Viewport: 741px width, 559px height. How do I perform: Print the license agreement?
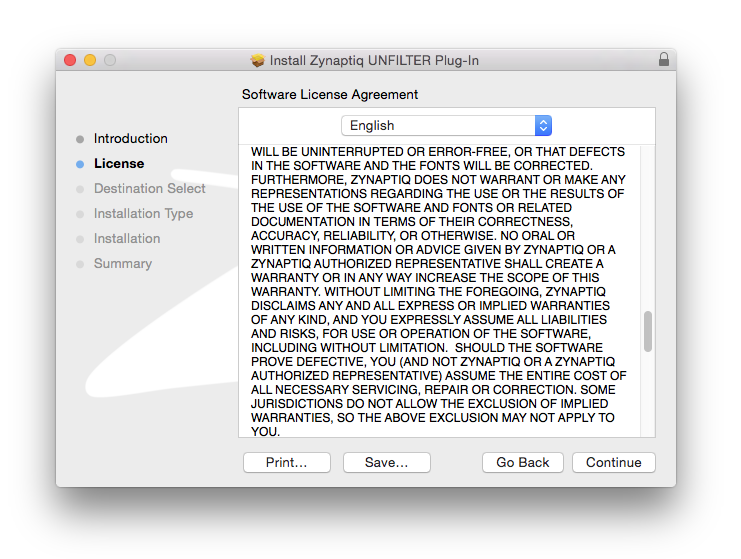pyautogui.click(x=287, y=462)
